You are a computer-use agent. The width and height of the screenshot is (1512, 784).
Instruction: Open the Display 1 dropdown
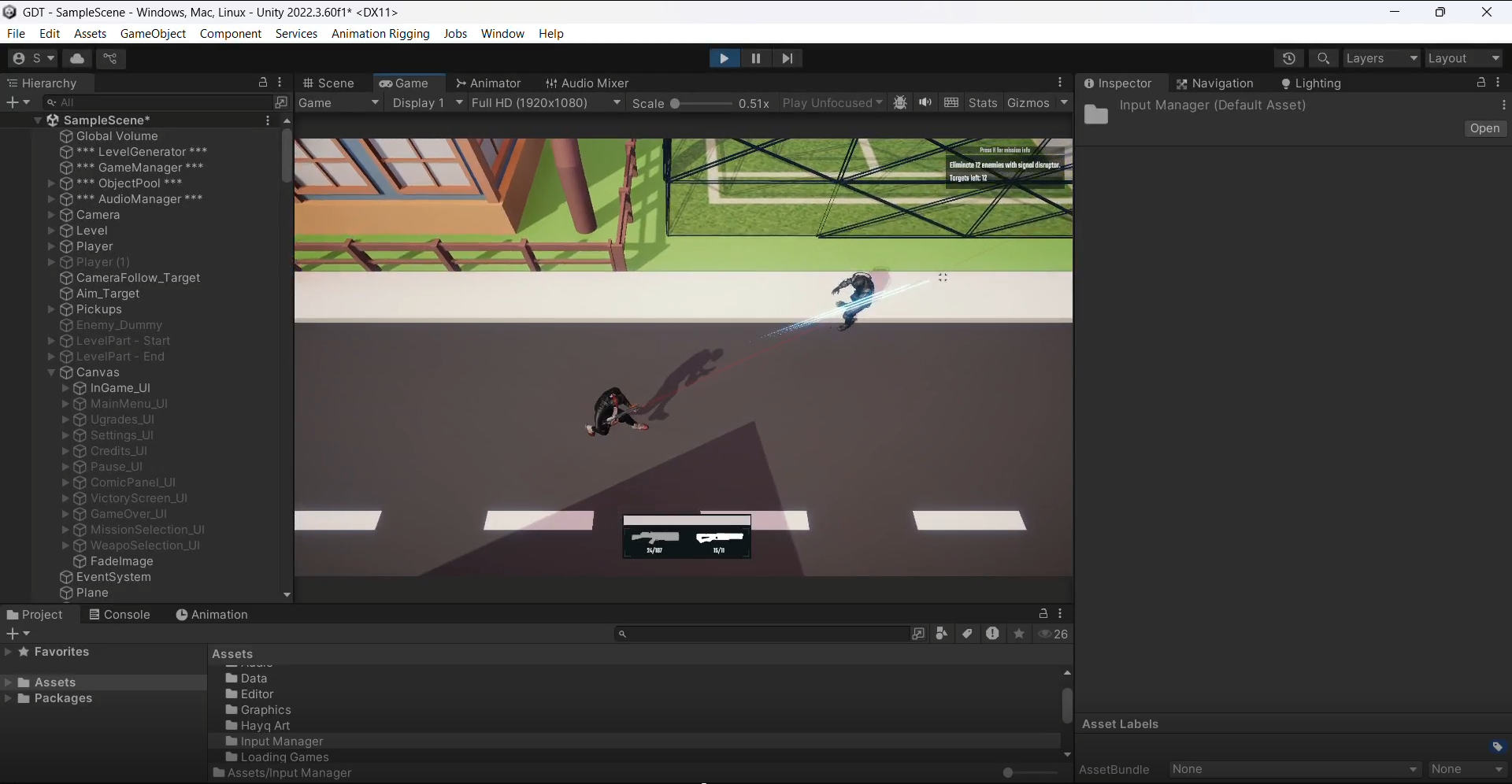pos(427,103)
